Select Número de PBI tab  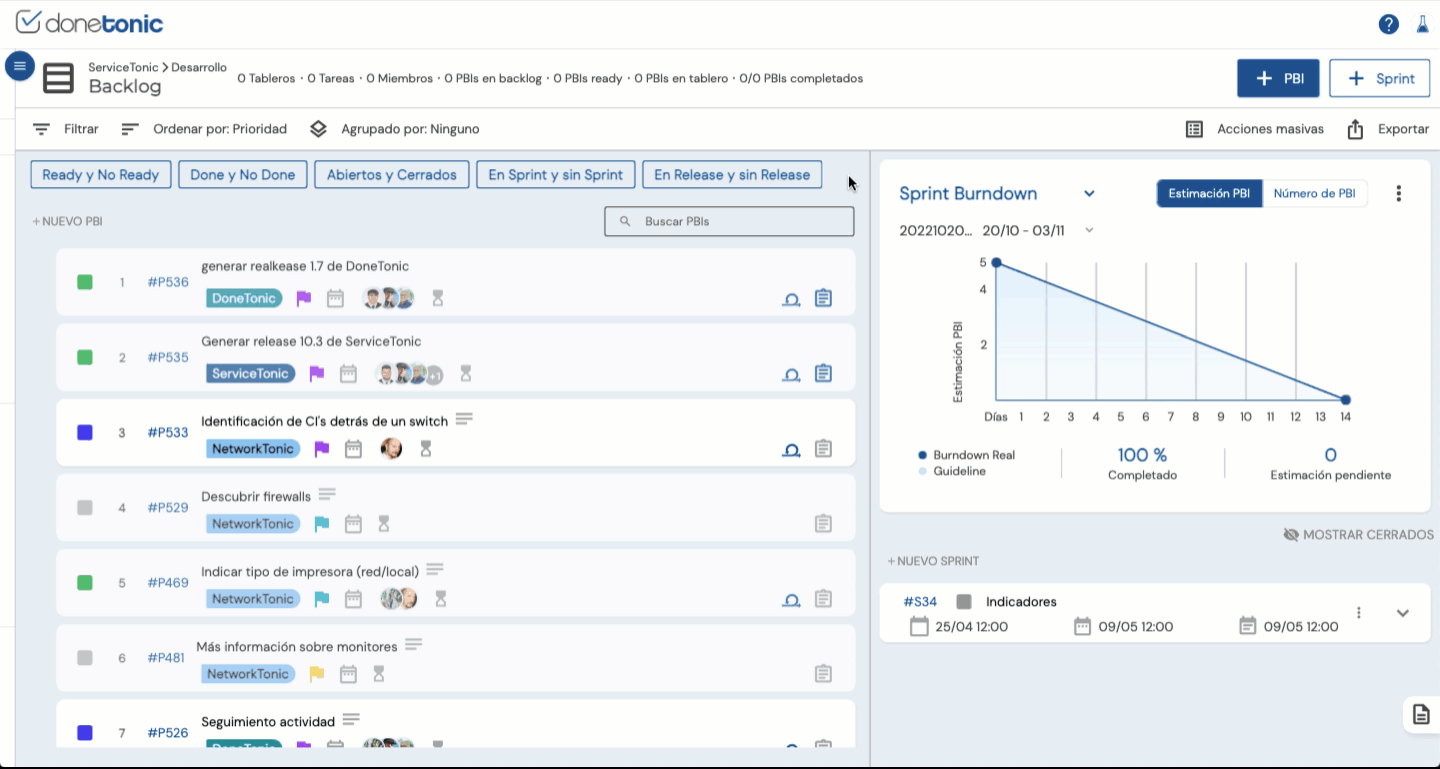[x=1315, y=193]
